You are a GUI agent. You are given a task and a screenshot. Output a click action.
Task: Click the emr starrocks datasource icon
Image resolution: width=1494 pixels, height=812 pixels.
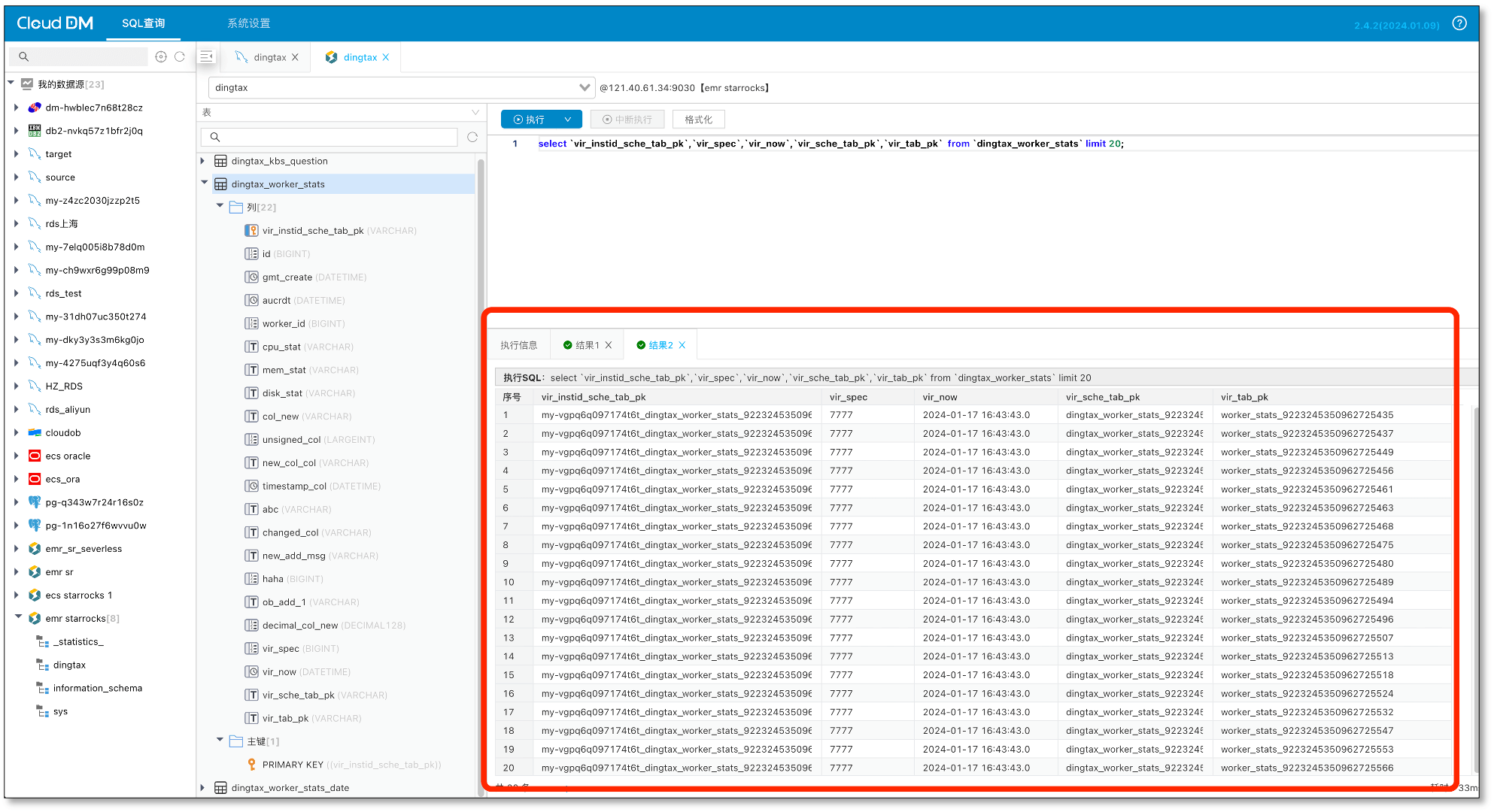pos(35,618)
